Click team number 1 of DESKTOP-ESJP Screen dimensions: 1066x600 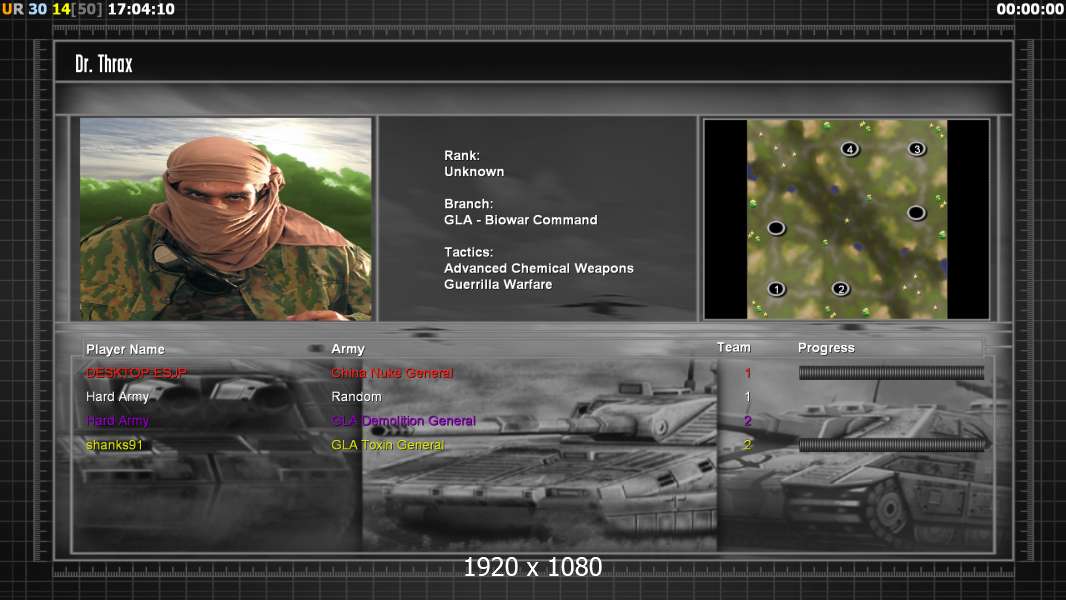[748, 373]
